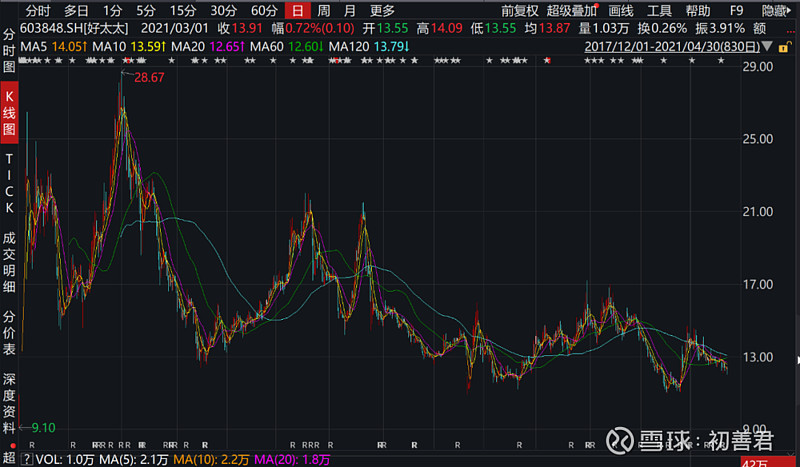The width and height of the screenshot is (800, 467).
Task: Choose the 1分 one-minute period
Action: click(x=113, y=10)
